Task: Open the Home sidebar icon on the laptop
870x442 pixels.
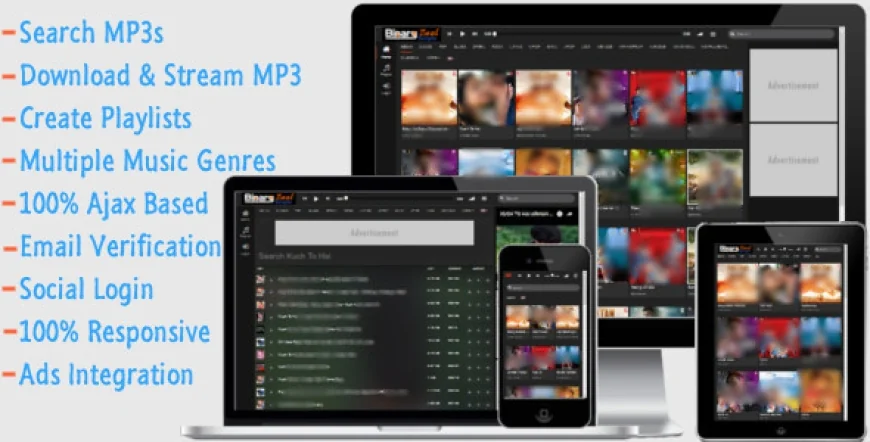Action: pos(245,215)
